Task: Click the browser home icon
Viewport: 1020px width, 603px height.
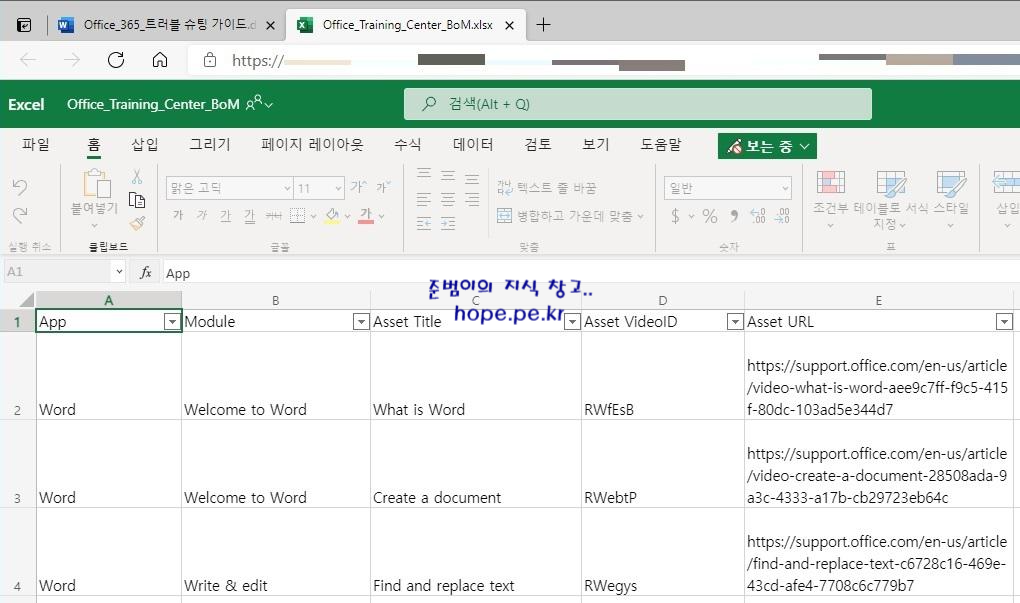Action: (160, 60)
